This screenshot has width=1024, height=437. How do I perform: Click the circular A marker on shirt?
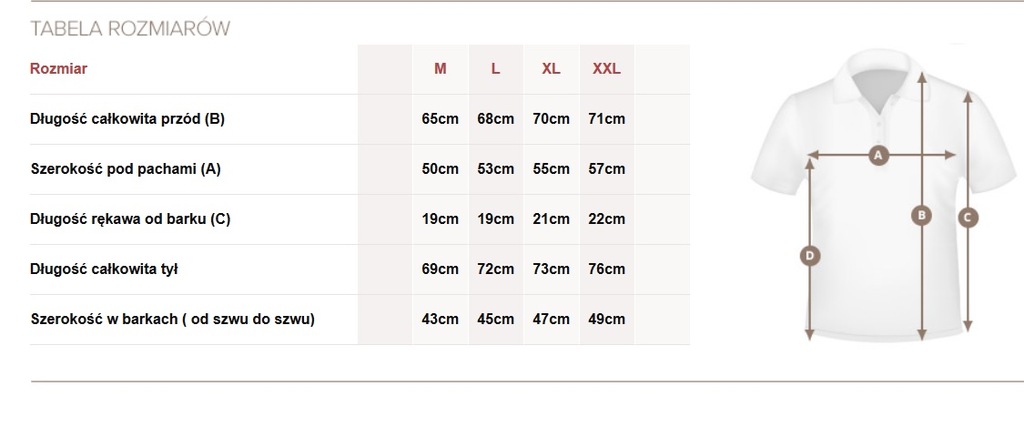tap(878, 155)
